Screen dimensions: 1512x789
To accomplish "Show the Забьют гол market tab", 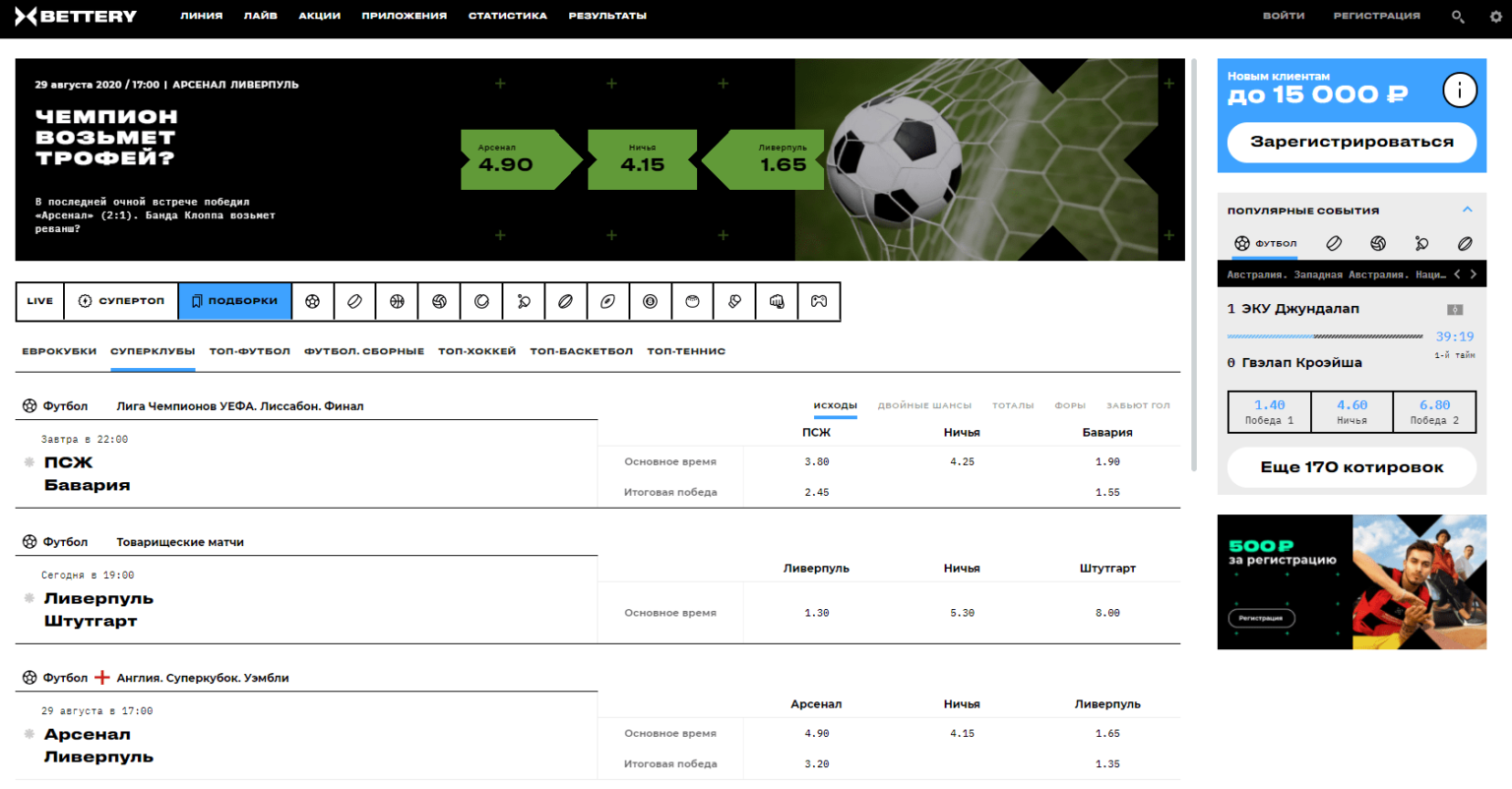I will (1138, 405).
